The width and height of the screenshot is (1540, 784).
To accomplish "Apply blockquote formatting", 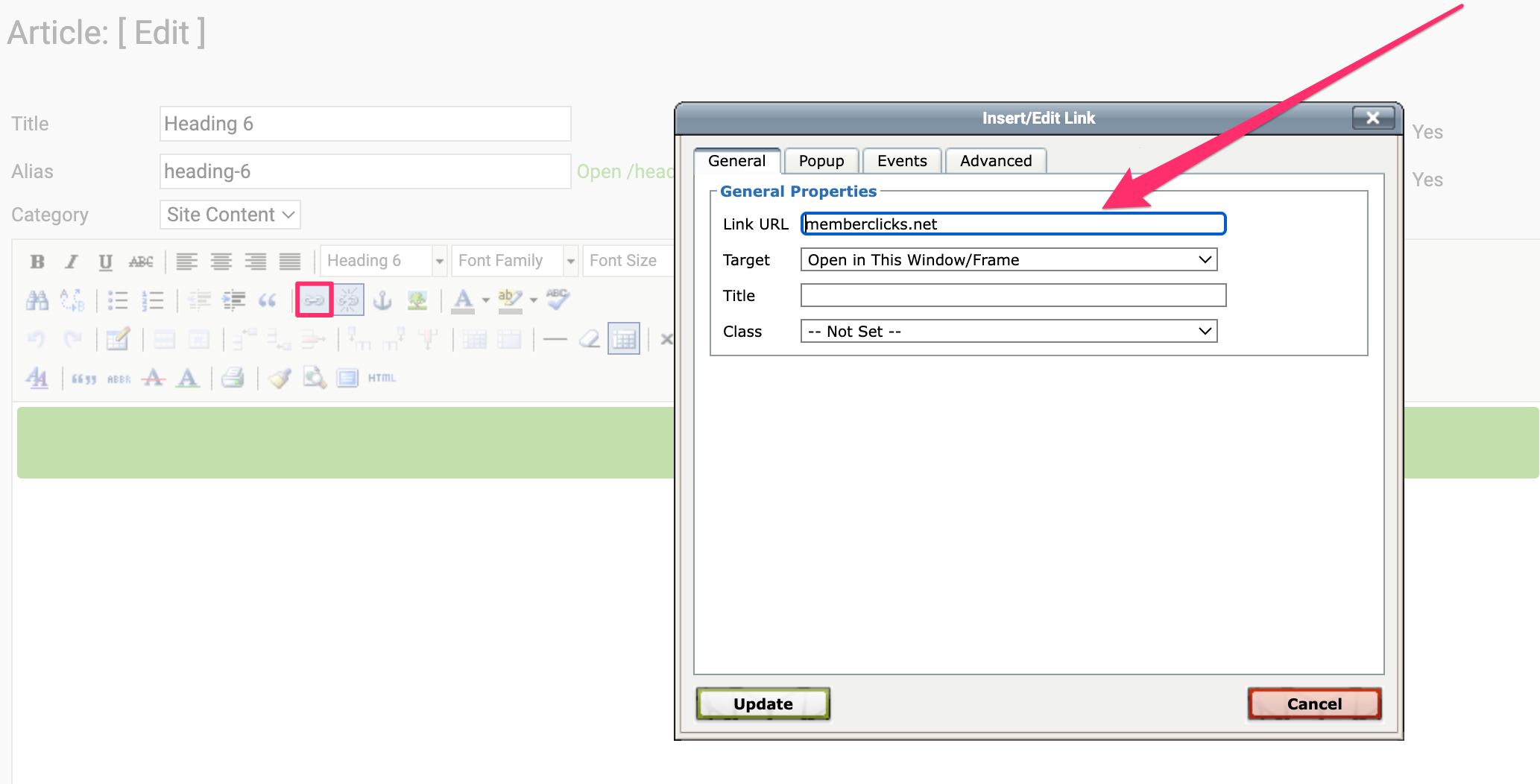I will [268, 300].
